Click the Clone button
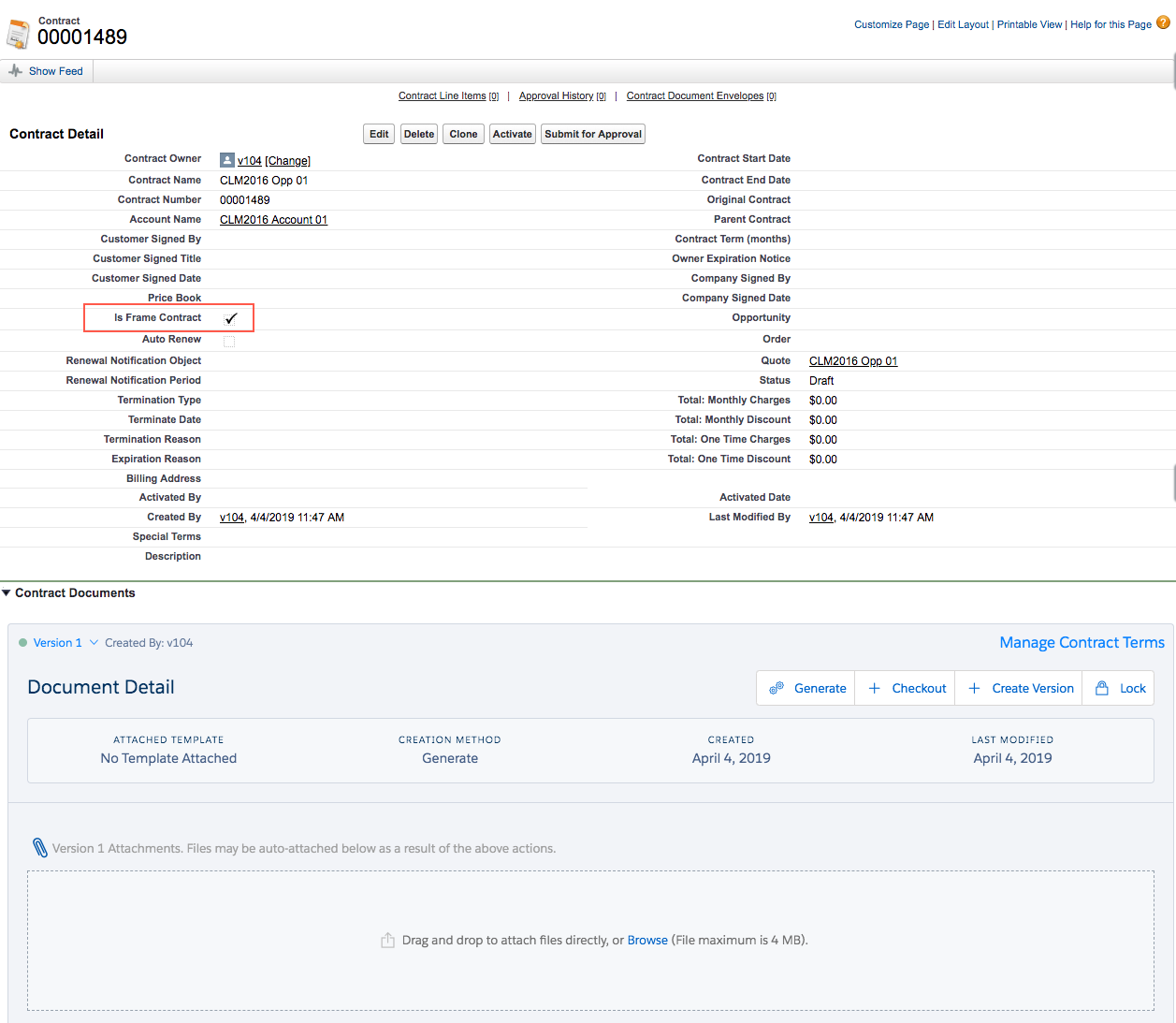 [x=463, y=134]
